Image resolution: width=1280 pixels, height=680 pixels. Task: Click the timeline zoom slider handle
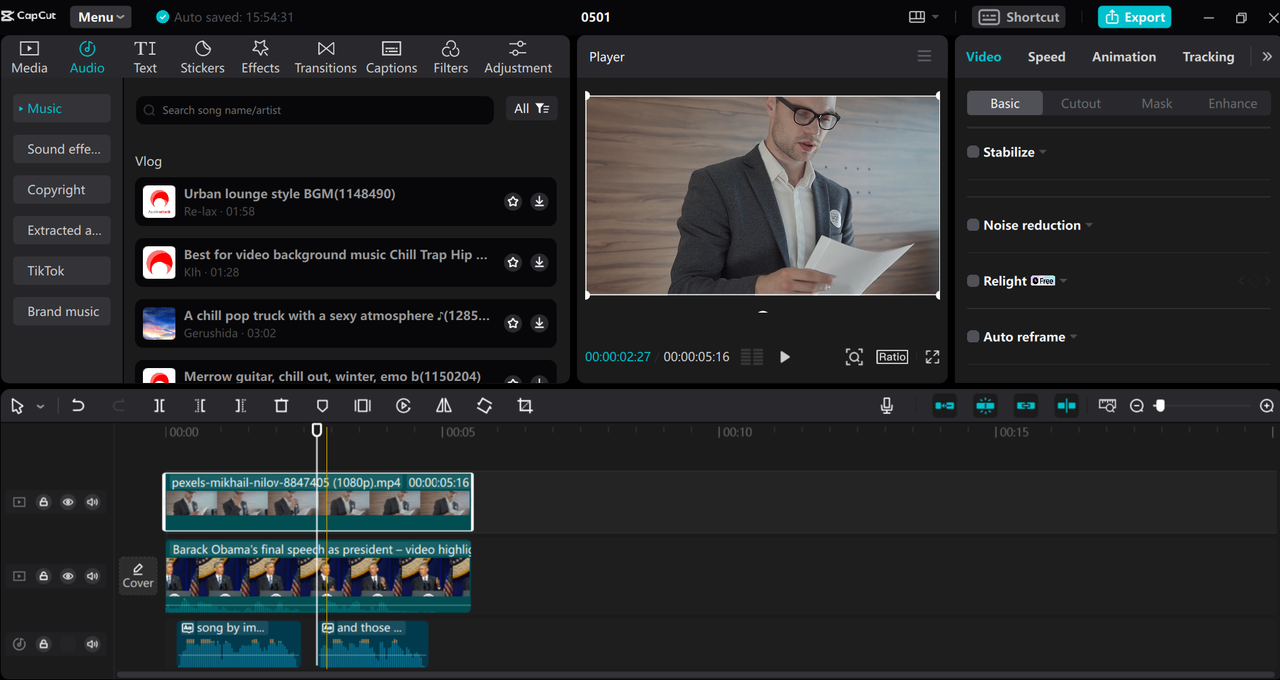tap(1160, 406)
